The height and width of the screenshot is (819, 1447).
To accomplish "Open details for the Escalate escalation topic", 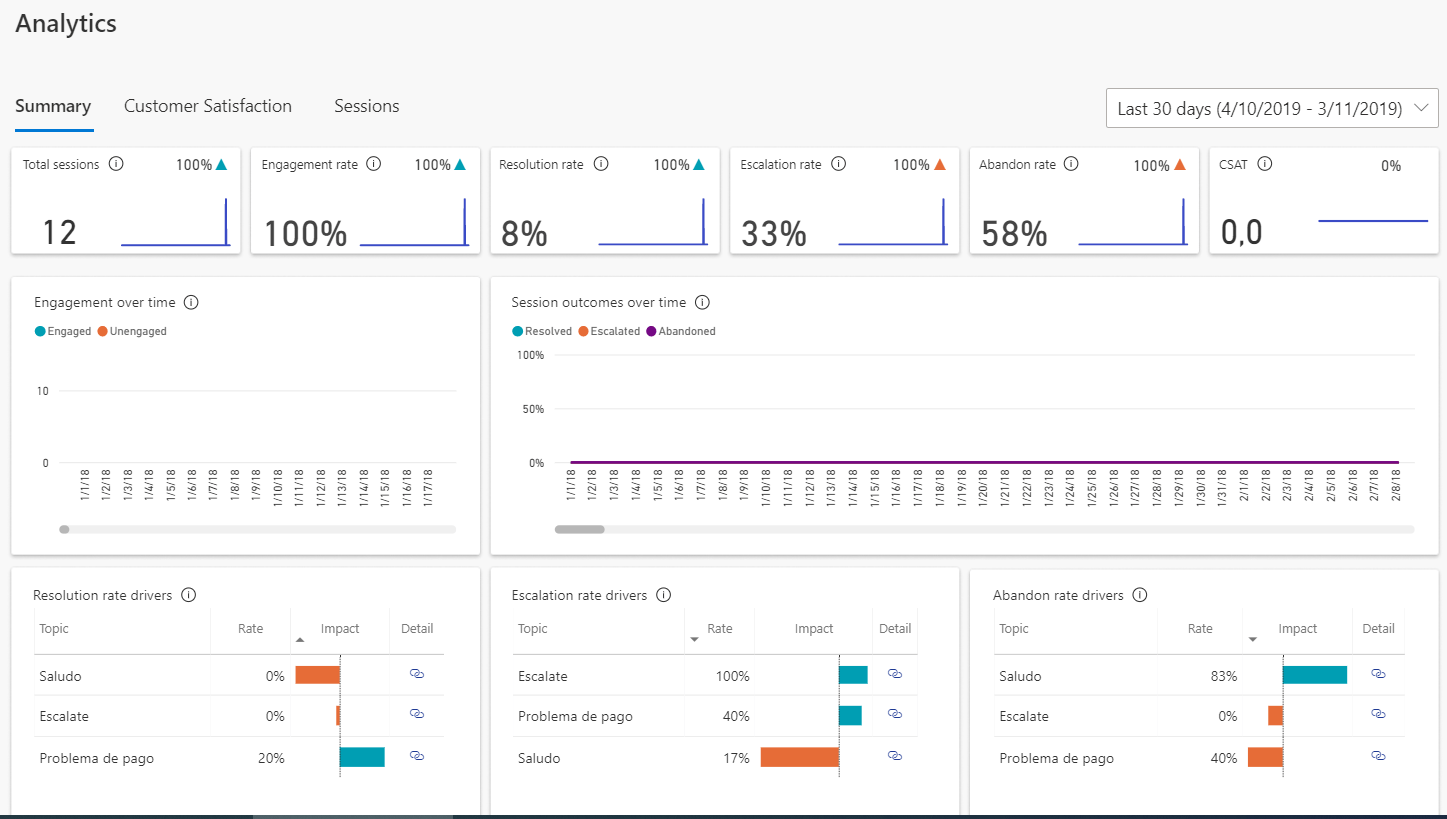I will click(x=895, y=675).
